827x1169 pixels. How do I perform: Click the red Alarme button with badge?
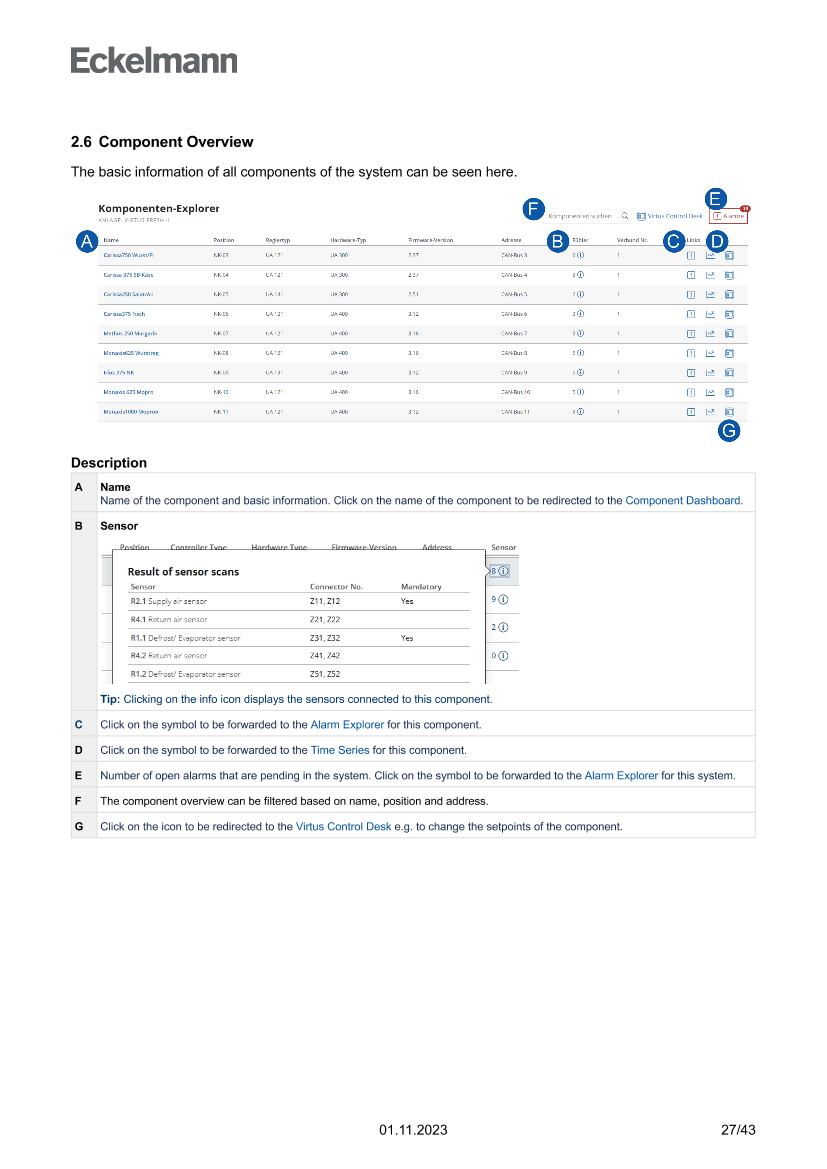pyautogui.click(x=729, y=215)
